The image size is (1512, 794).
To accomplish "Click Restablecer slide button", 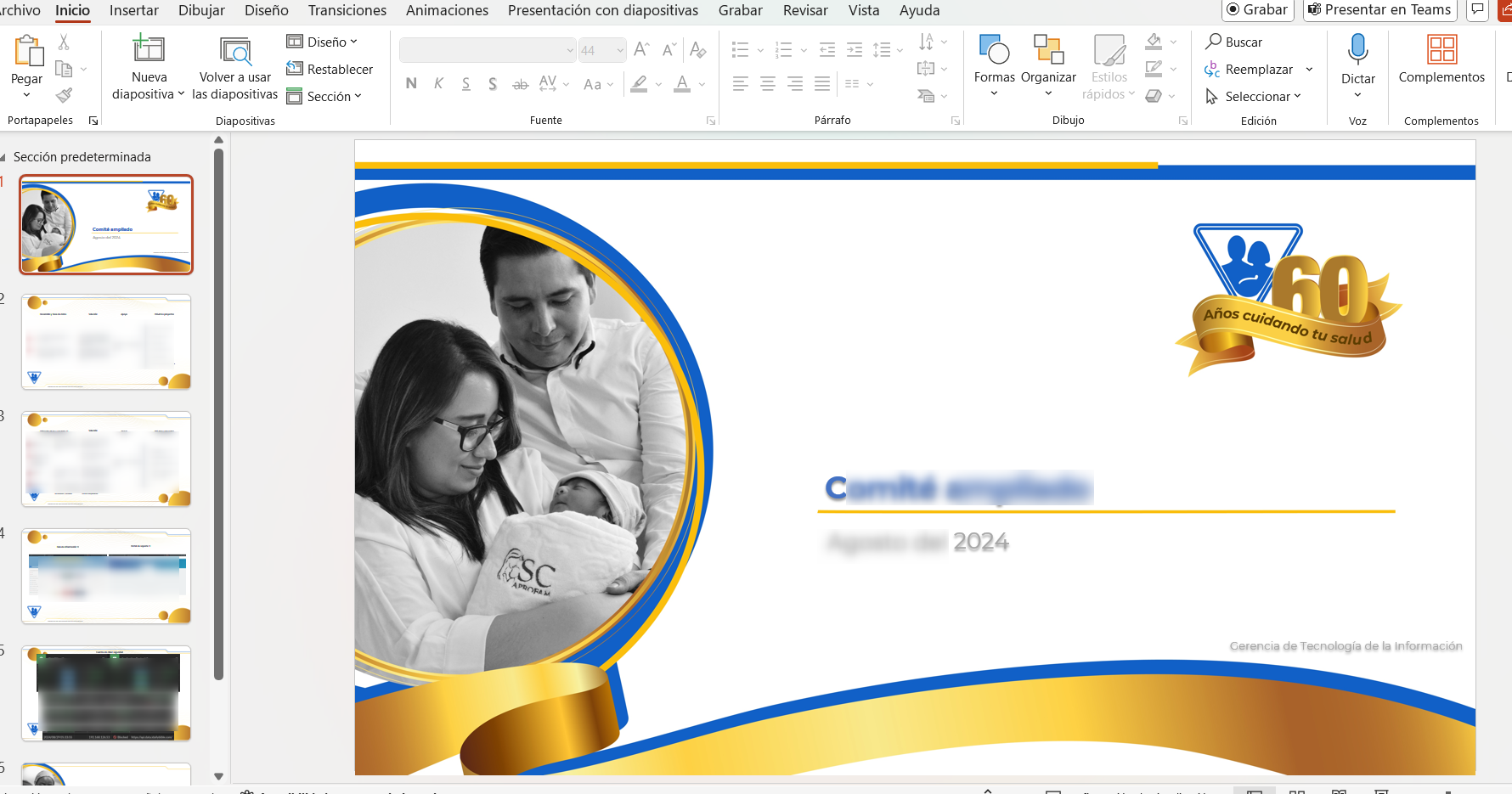I will [x=330, y=69].
